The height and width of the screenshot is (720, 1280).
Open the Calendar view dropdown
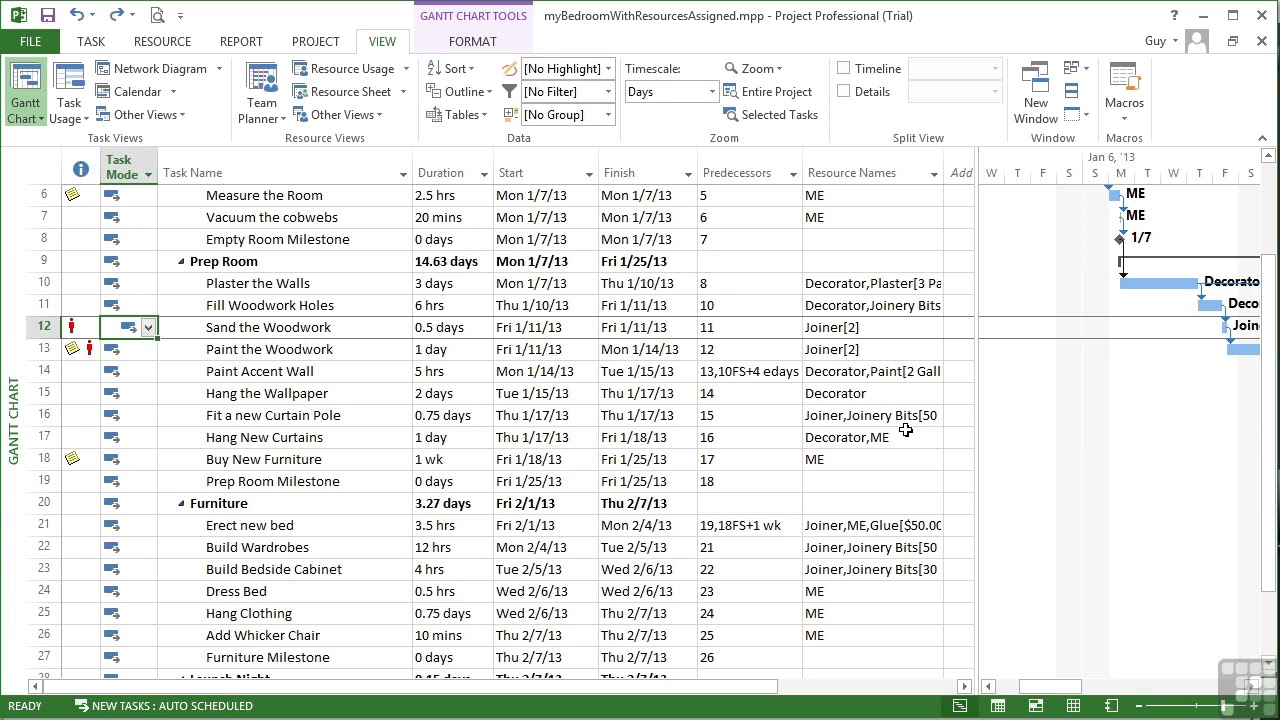172,91
